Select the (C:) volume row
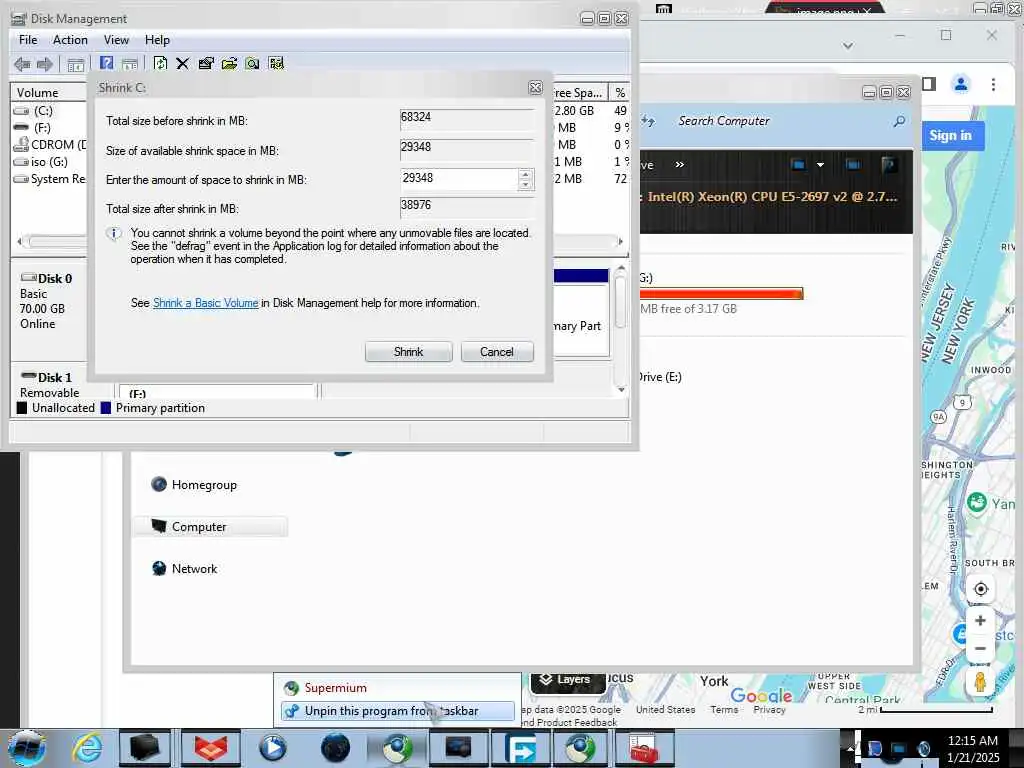Viewport: 1024px width, 768px height. (43, 111)
